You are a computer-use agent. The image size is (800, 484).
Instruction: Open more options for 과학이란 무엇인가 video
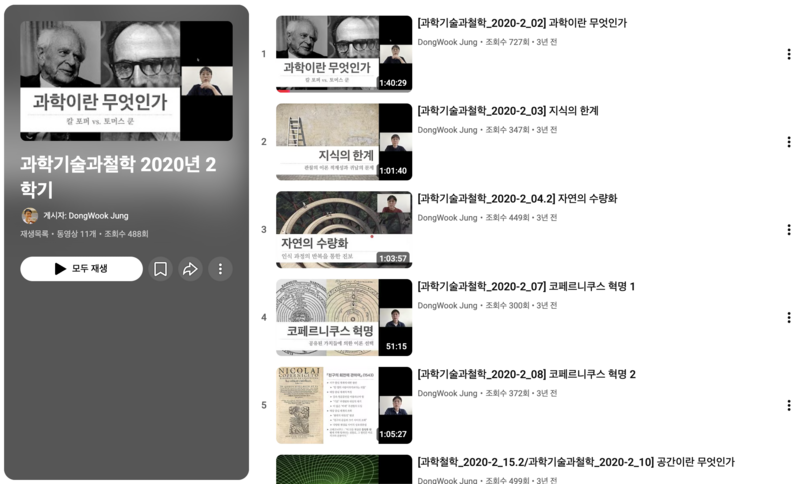[x=789, y=54]
